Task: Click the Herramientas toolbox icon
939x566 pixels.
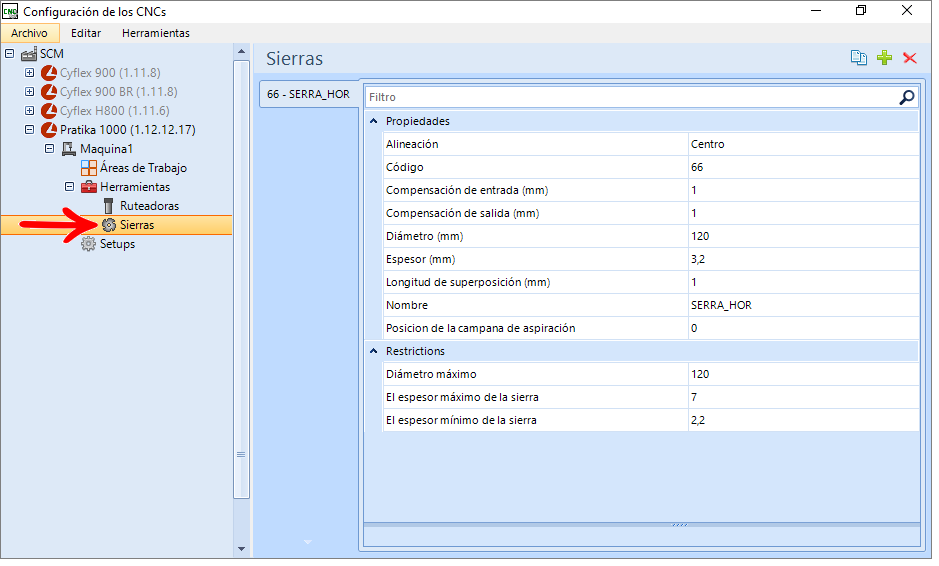Action: pyautogui.click(x=89, y=187)
